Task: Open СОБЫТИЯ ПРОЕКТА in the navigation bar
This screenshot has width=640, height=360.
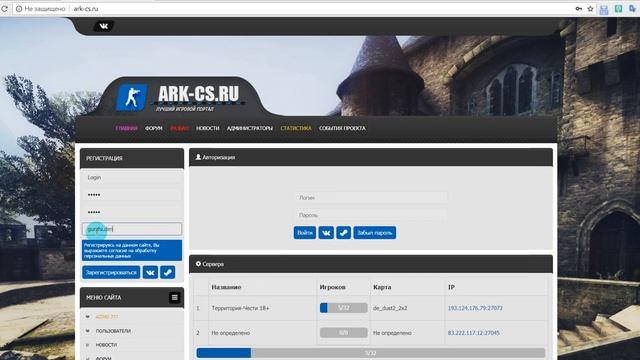Action: tap(342, 128)
